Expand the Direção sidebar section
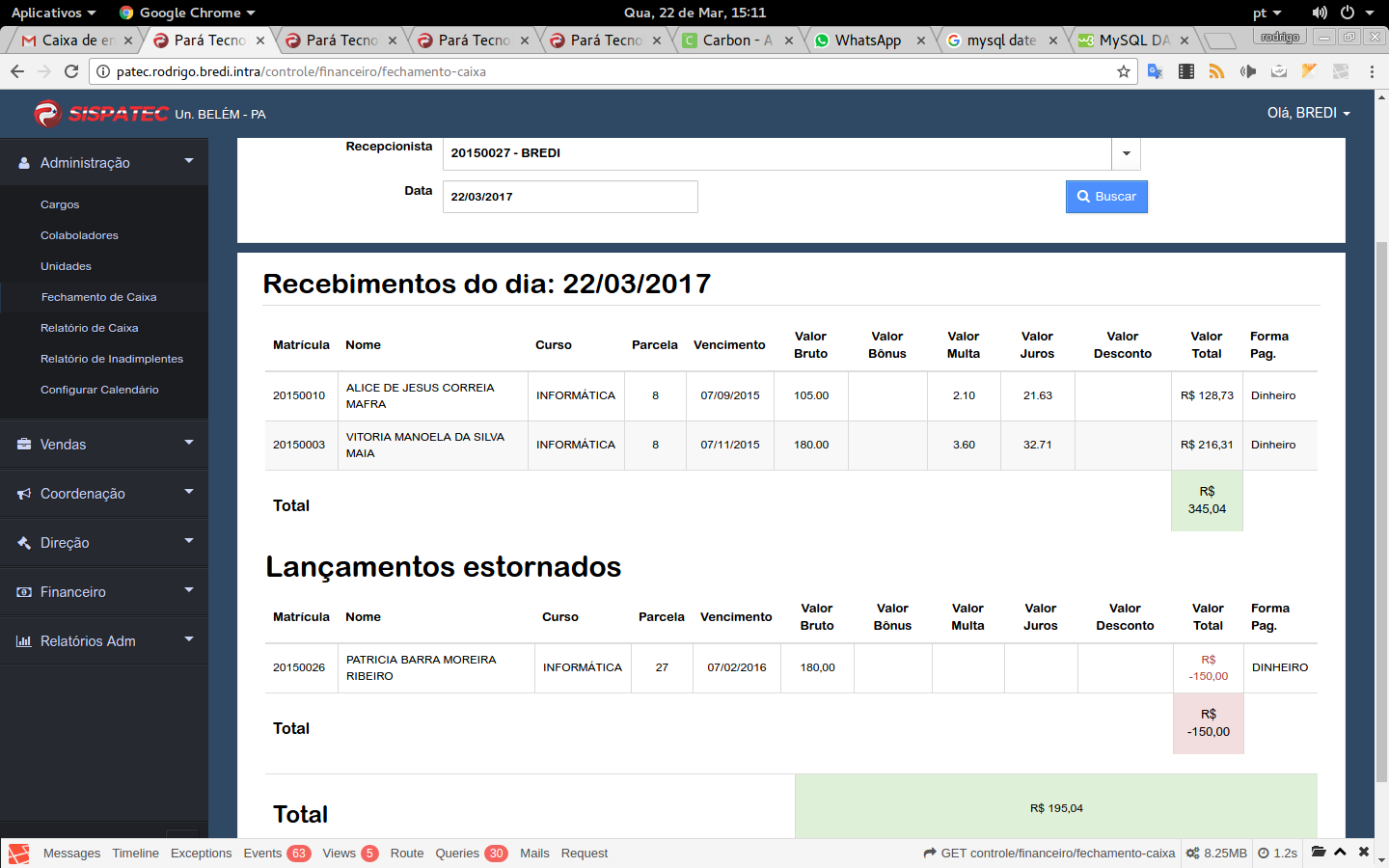 pyautogui.click(x=104, y=543)
